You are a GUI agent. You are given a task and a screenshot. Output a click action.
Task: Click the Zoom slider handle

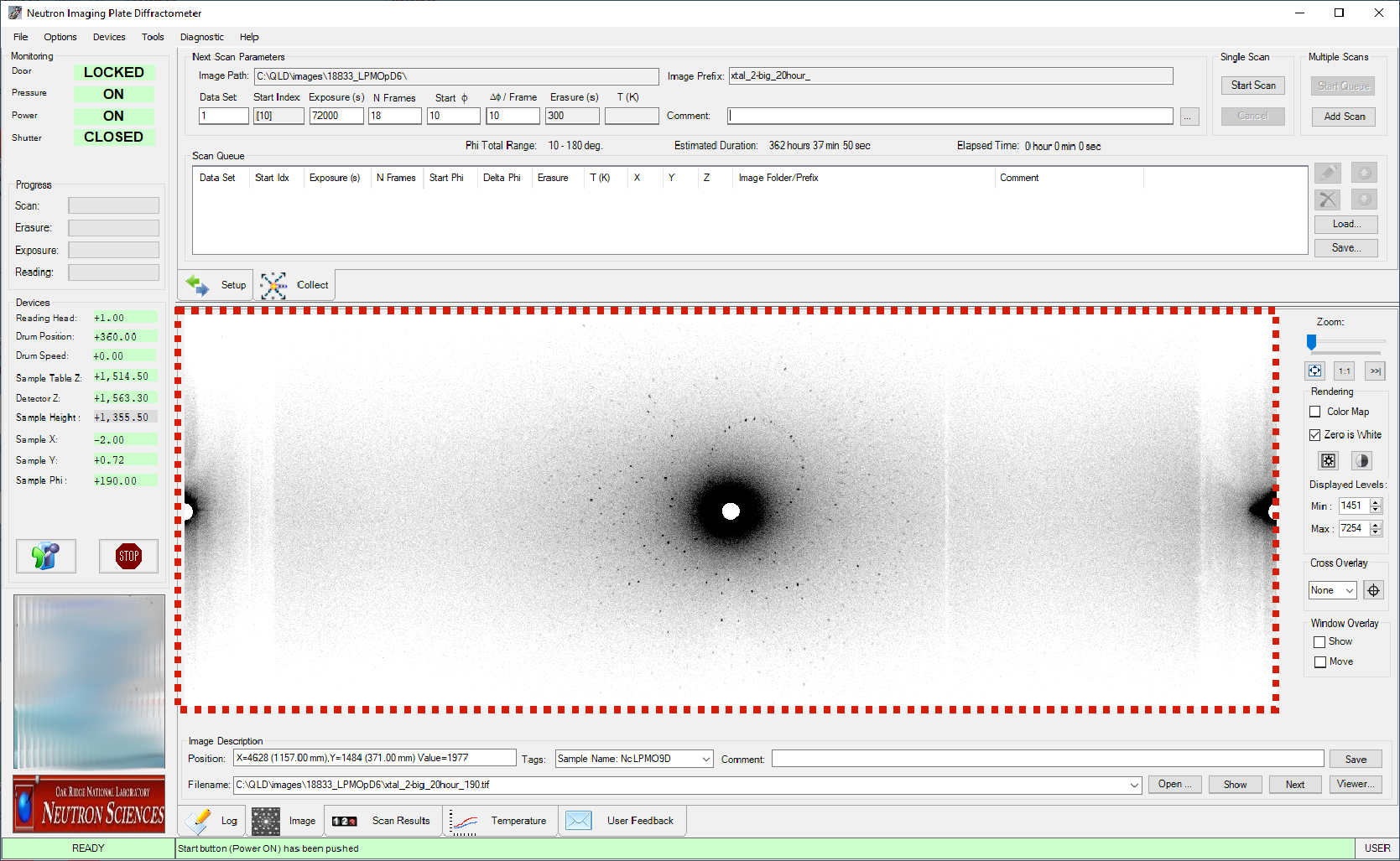pyautogui.click(x=1311, y=341)
